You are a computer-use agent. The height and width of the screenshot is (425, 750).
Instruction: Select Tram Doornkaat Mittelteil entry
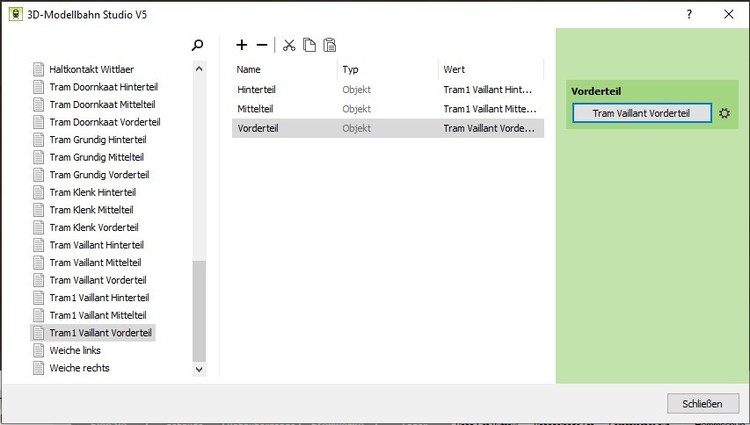point(102,105)
